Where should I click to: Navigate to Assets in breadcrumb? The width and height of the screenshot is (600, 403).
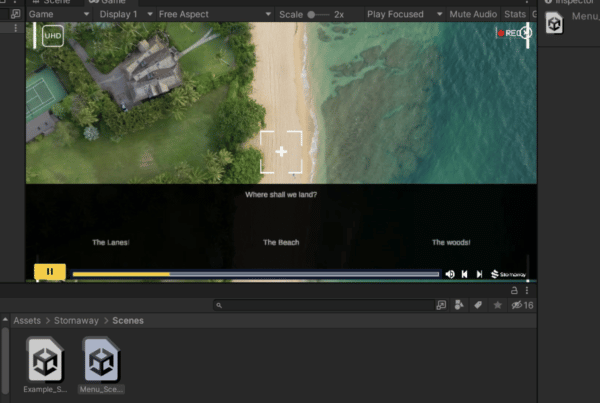tap(27, 321)
